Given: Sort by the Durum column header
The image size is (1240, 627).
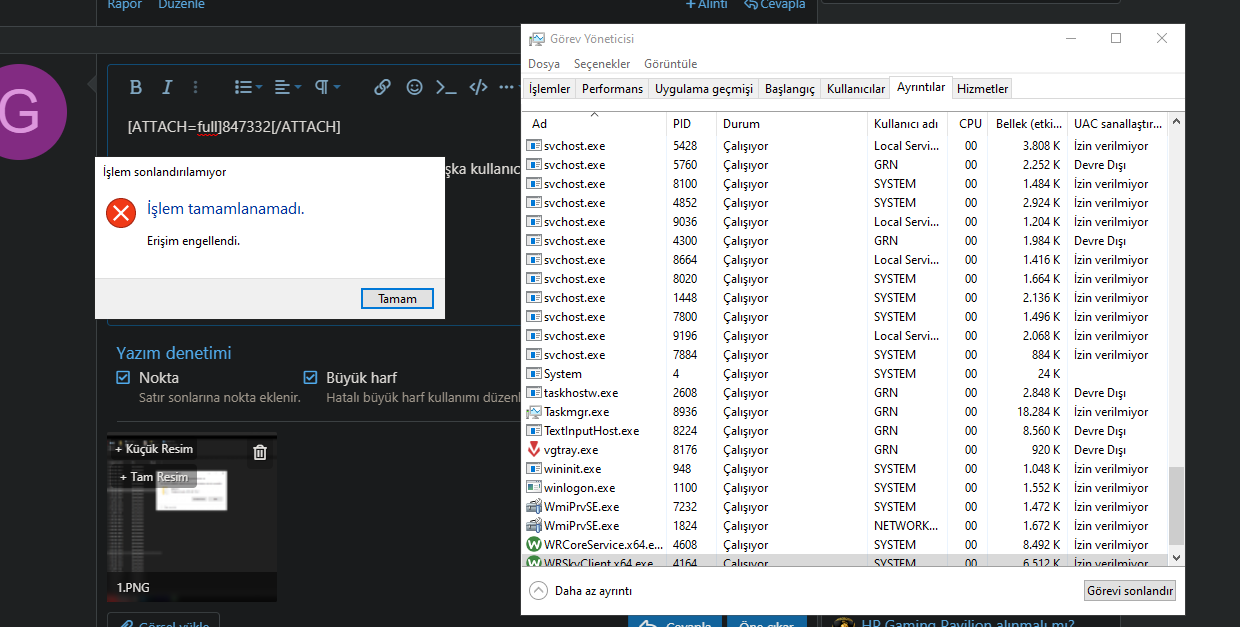Looking at the screenshot, I should point(792,124).
